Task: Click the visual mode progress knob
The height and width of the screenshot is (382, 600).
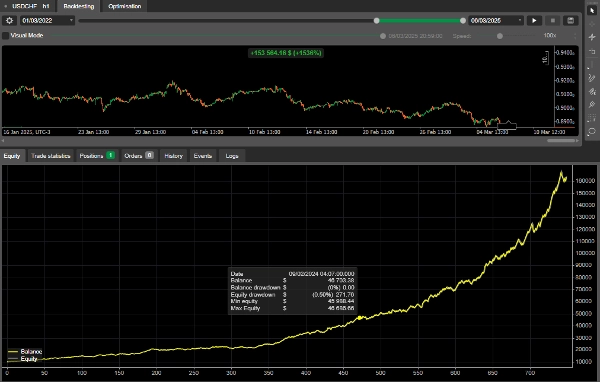Action: [x=383, y=36]
